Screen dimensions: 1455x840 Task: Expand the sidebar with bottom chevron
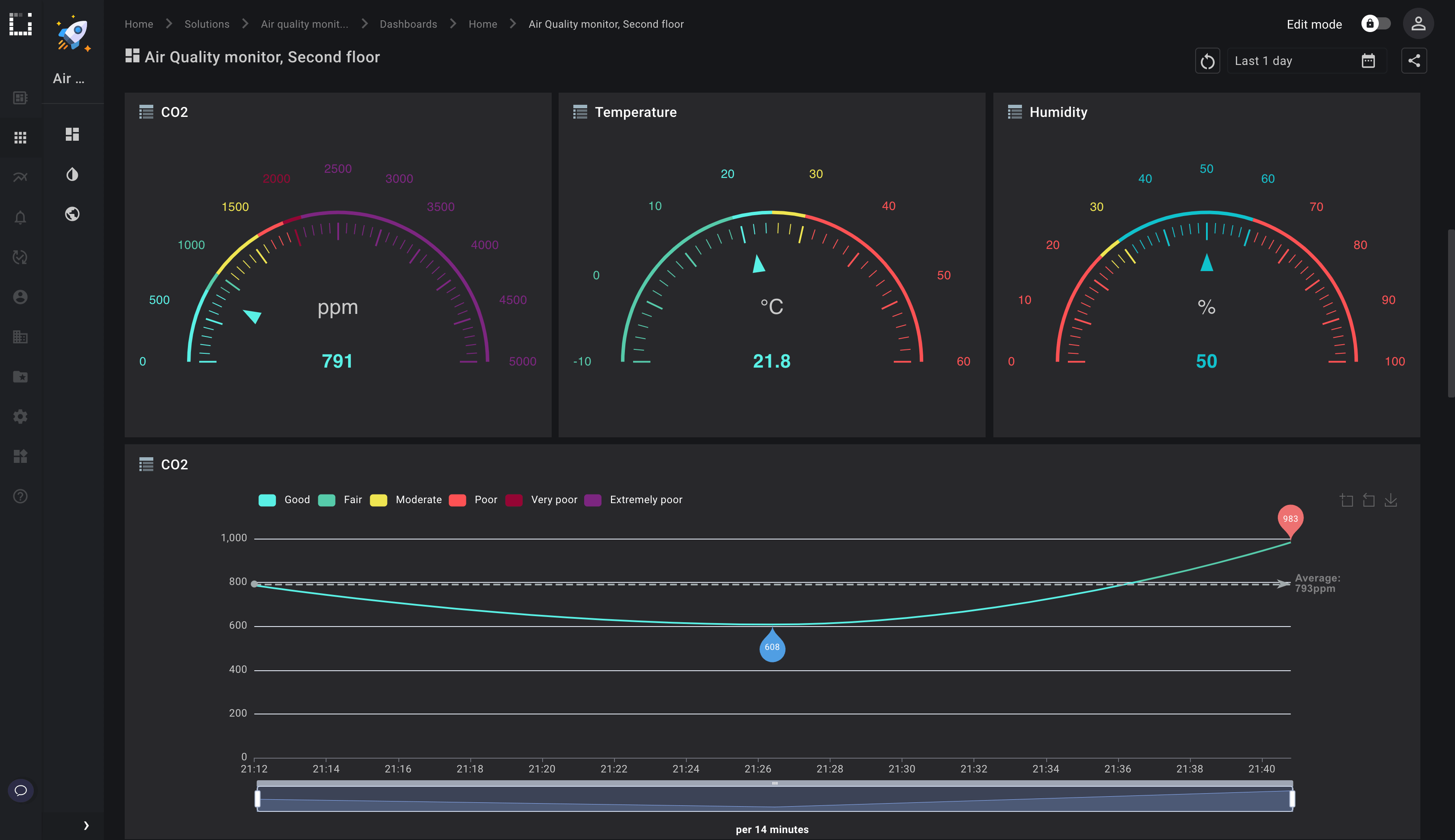tap(86, 826)
